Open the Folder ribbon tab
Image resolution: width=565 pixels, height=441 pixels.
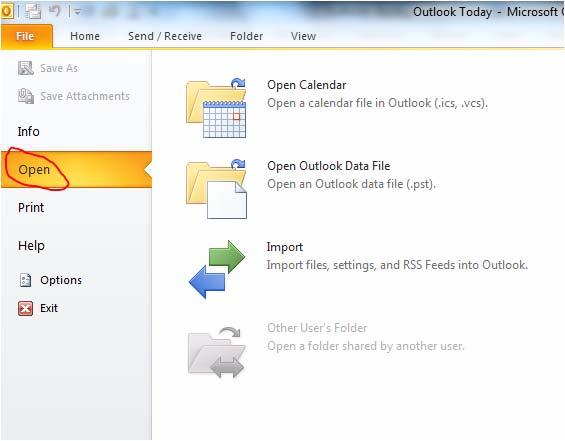[246, 36]
